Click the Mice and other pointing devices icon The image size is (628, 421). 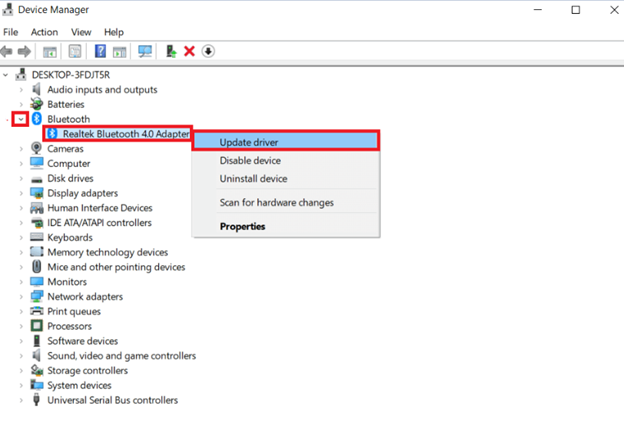36,266
